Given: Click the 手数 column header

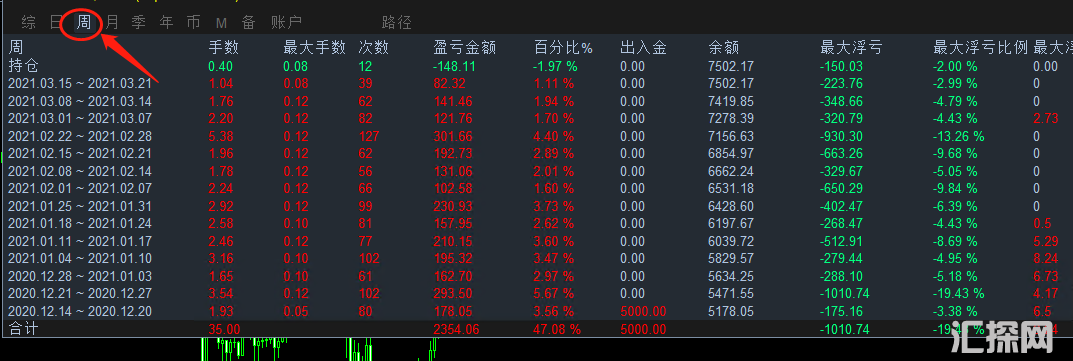Looking at the screenshot, I should click(223, 48).
